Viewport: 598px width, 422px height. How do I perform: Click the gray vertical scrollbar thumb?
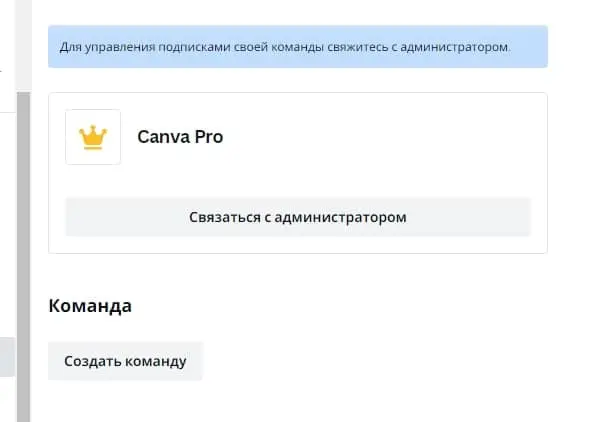tap(23, 257)
